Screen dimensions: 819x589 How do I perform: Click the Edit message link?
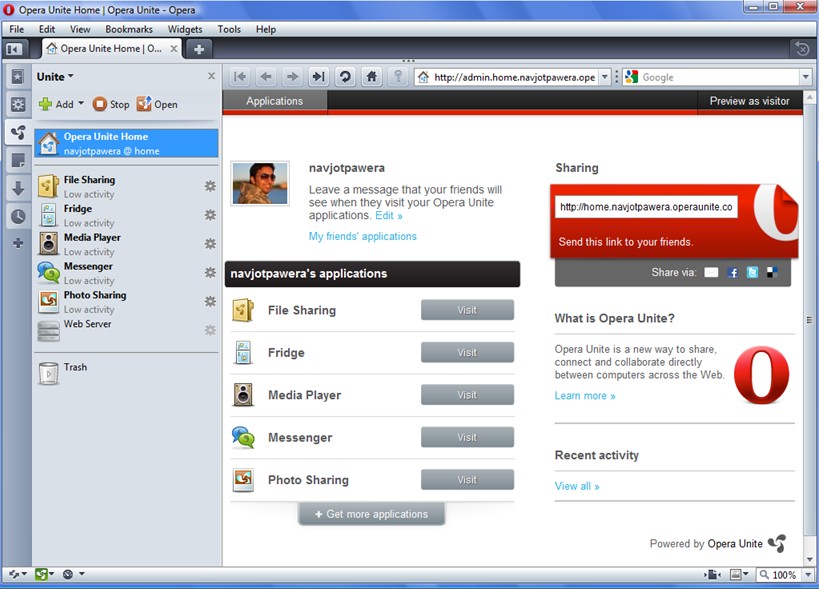point(389,215)
